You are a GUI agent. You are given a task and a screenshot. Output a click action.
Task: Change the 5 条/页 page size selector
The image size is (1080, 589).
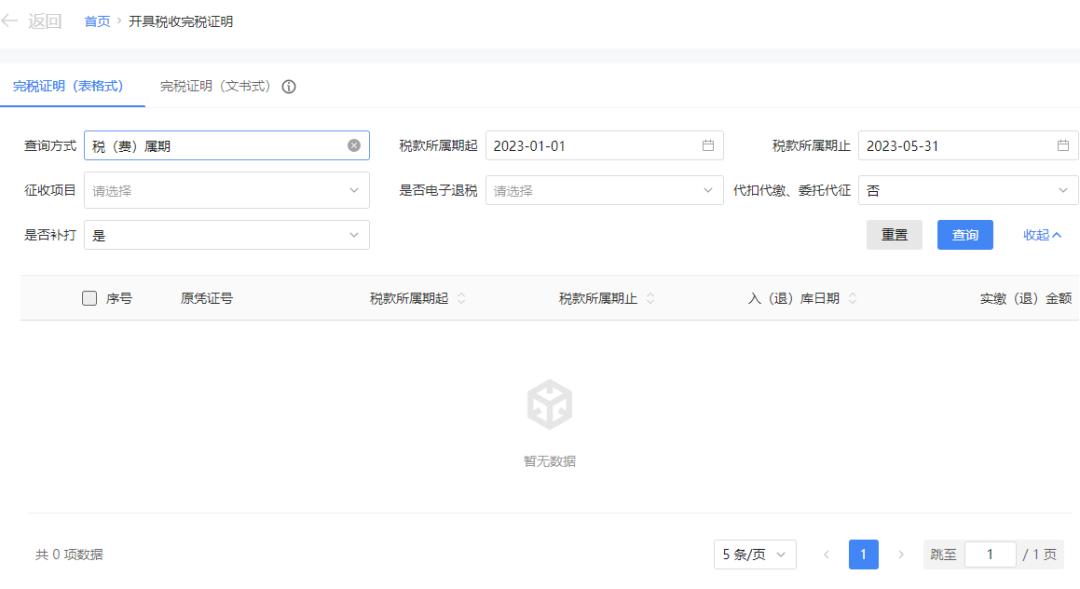click(755, 554)
